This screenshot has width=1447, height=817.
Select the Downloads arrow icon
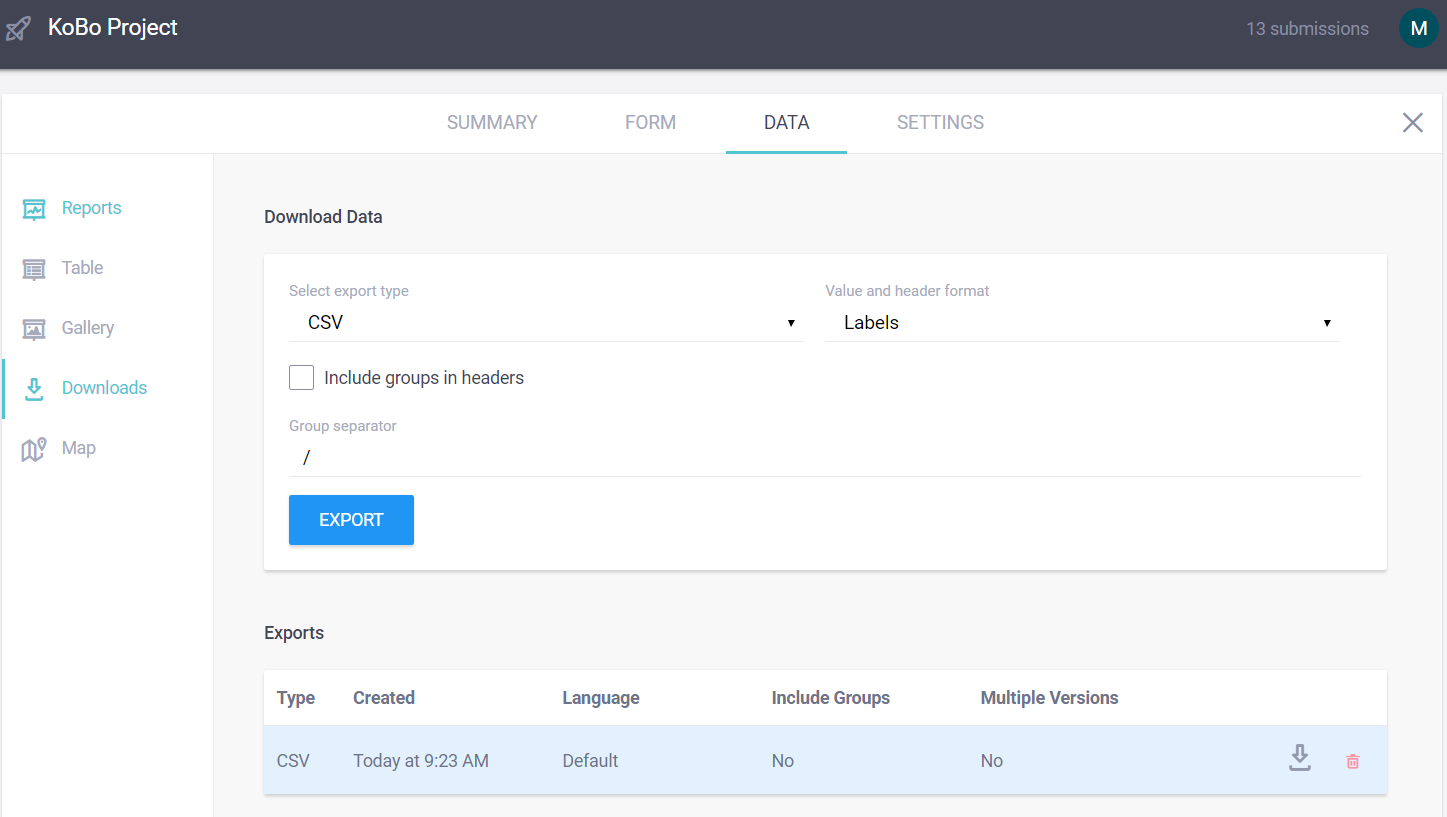[x=34, y=388]
